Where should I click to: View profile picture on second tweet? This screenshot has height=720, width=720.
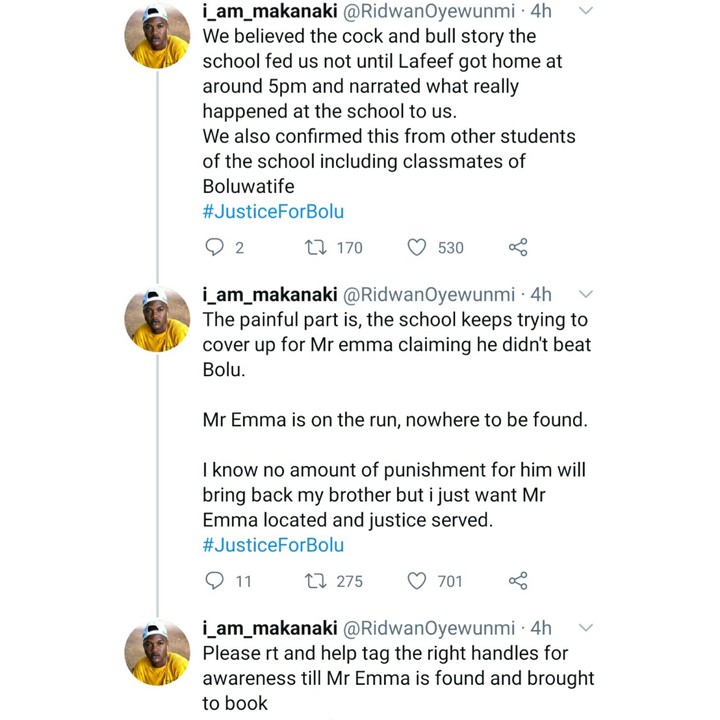[x=158, y=319]
